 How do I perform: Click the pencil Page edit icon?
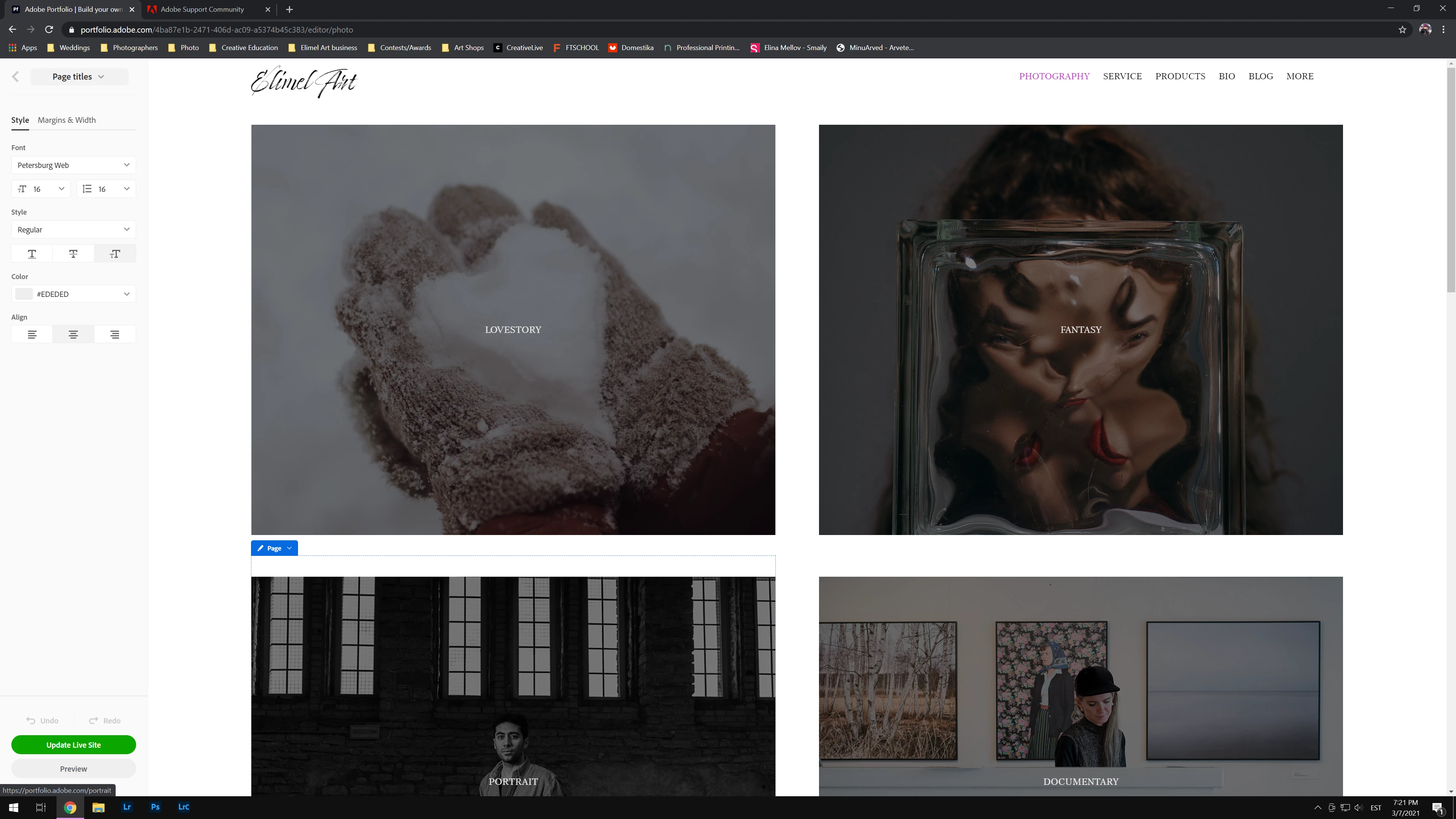[x=260, y=548]
